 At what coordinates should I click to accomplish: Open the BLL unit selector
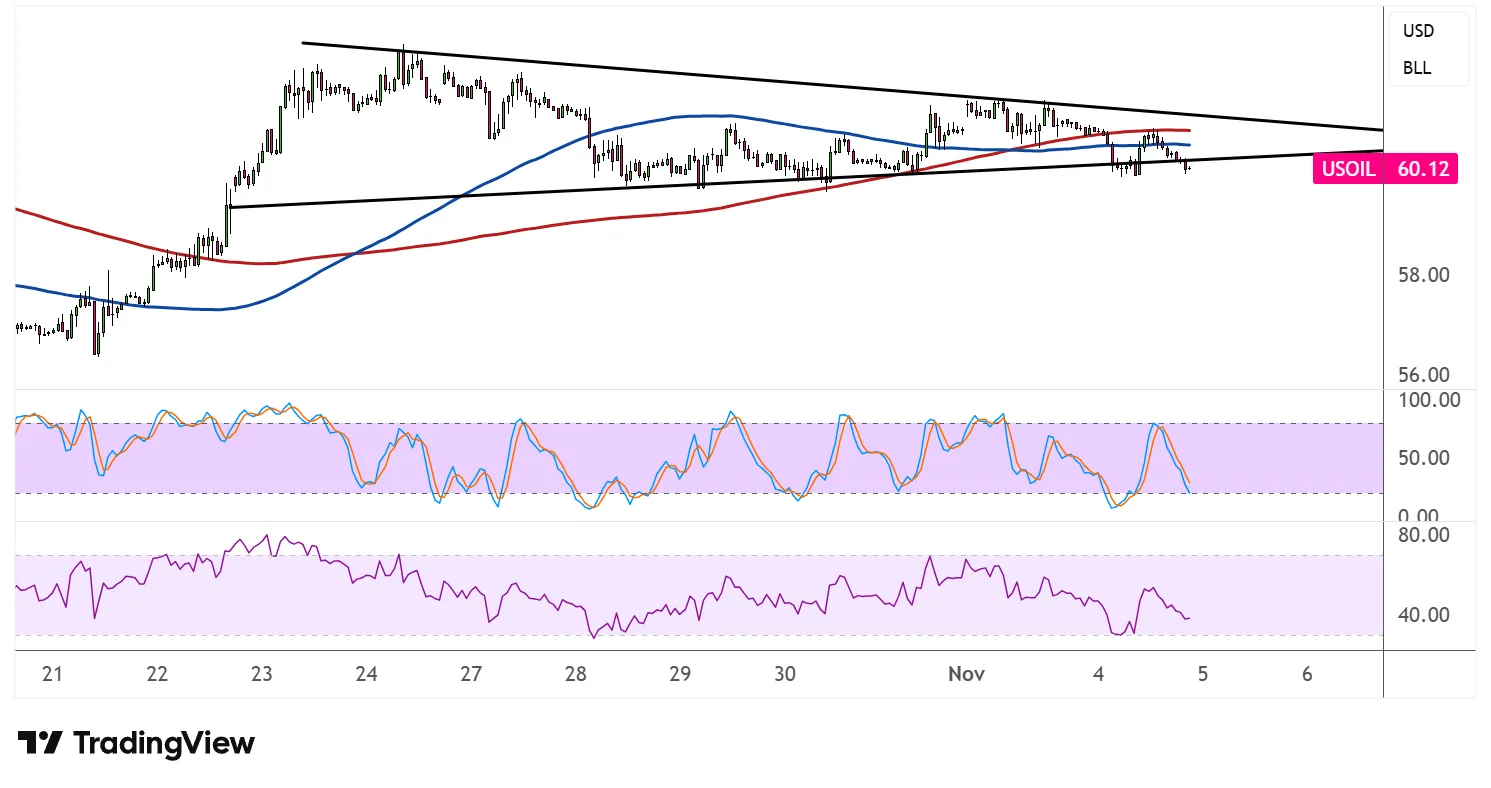click(1416, 68)
